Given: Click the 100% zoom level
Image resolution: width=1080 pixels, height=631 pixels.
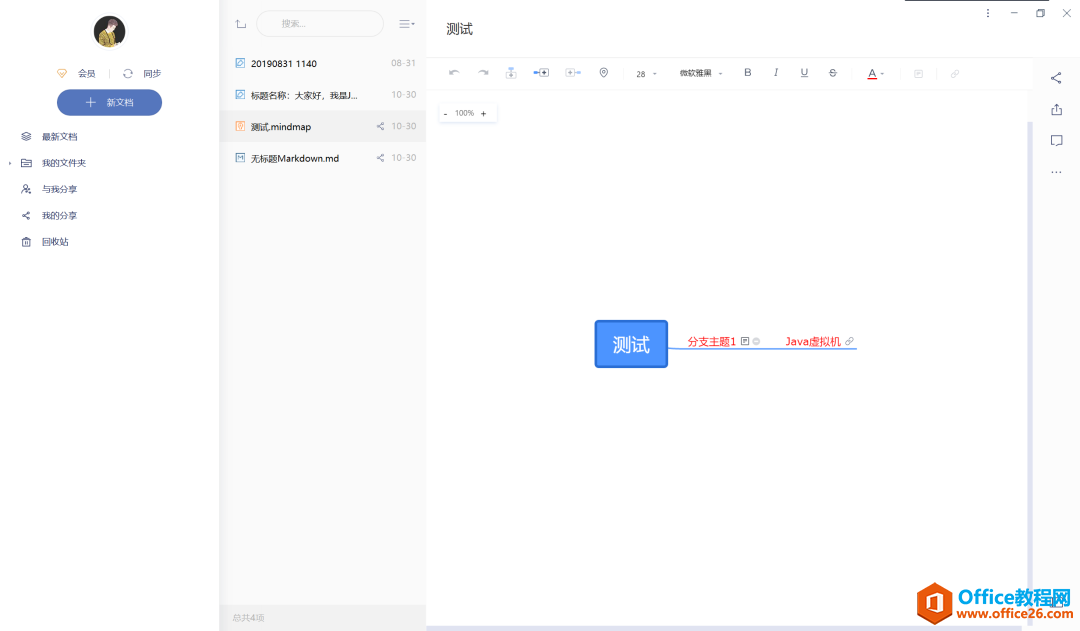Looking at the screenshot, I should (x=464, y=113).
